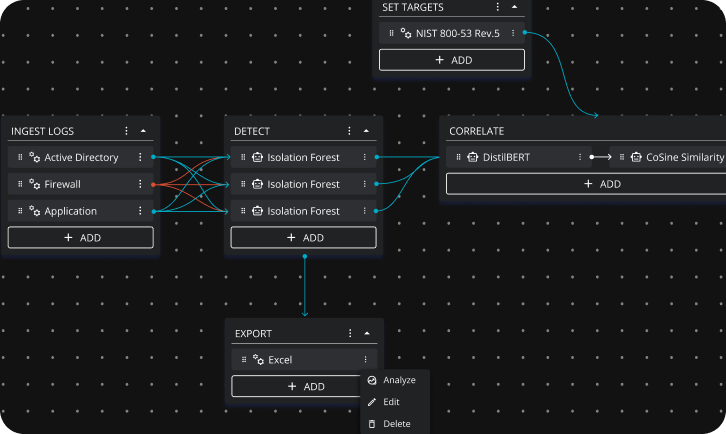This screenshot has height=434, width=726.
Task: Click the Active Directory gear icon
Action: point(34,158)
